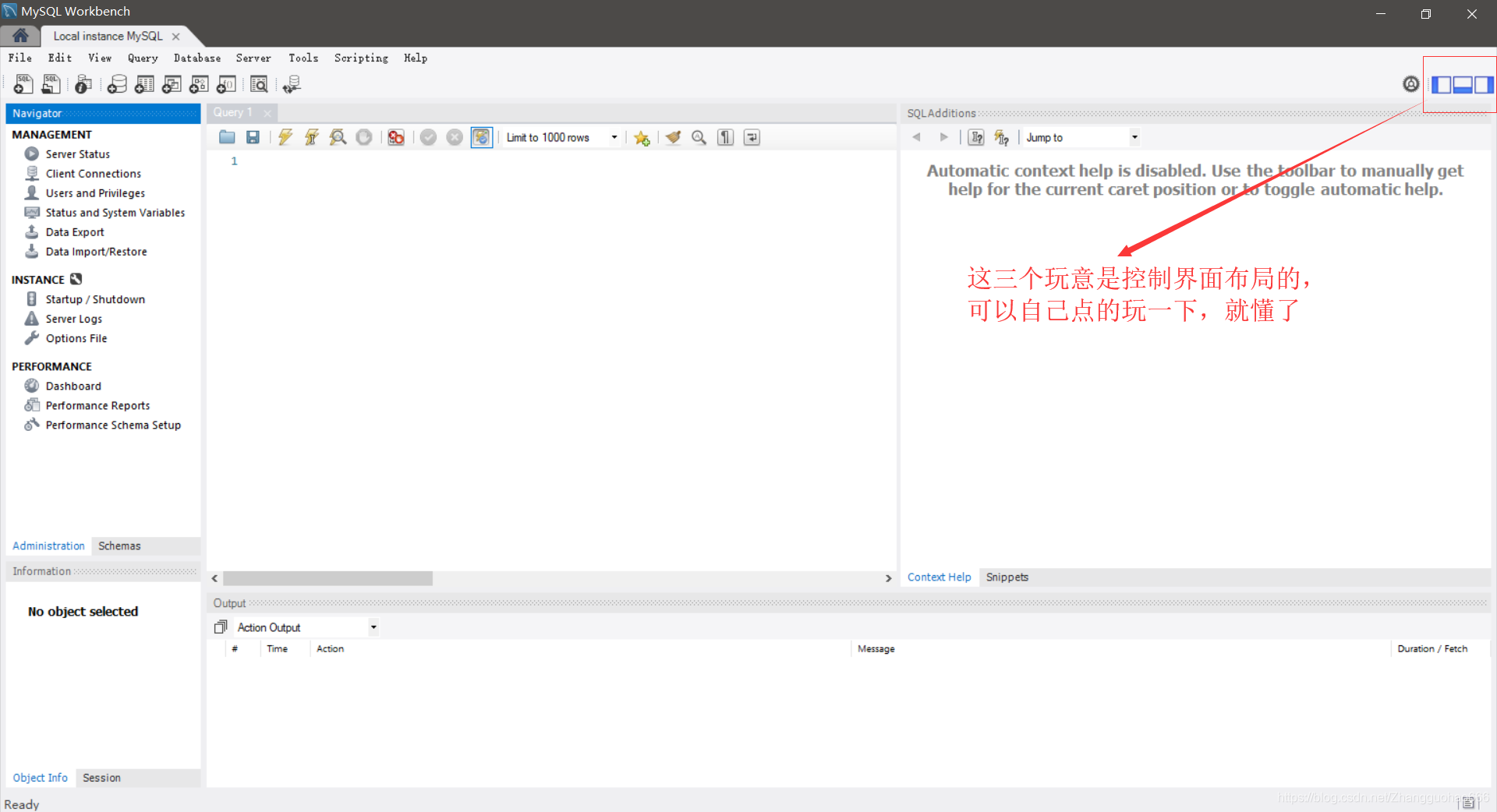The height and width of the screenshot is (812, 1497).
Task: Open a SQL script file in new tab
Action: (x=51, y=84)
